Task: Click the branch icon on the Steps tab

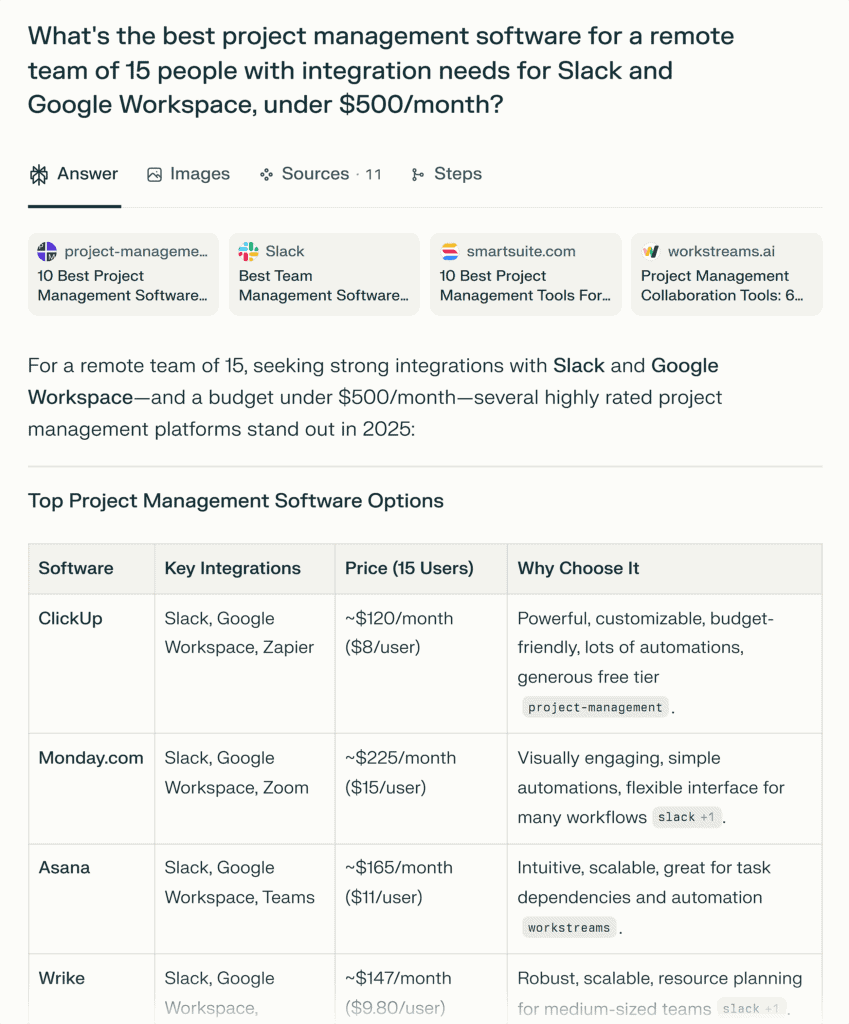Action: pos(418,174)
